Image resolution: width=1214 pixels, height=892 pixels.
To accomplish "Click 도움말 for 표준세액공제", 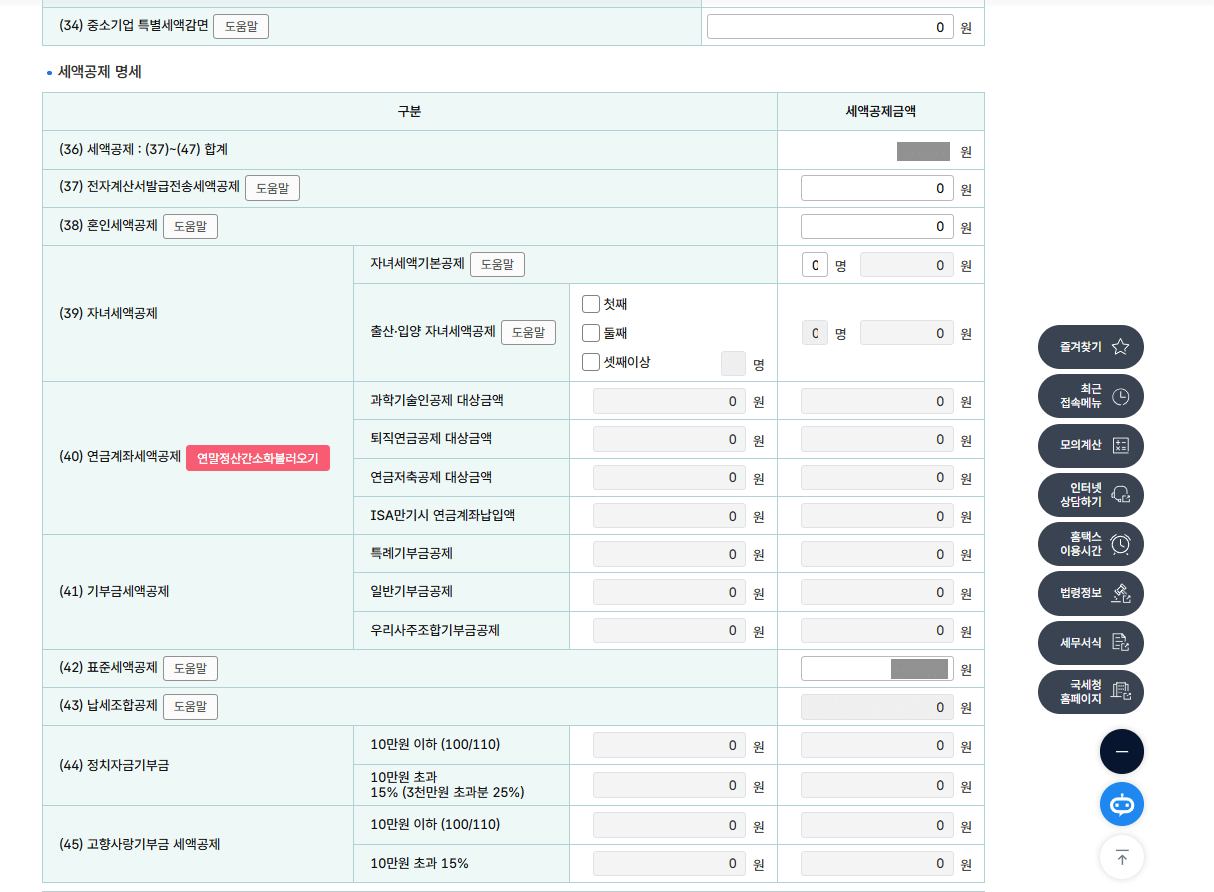I will point(190,668).
